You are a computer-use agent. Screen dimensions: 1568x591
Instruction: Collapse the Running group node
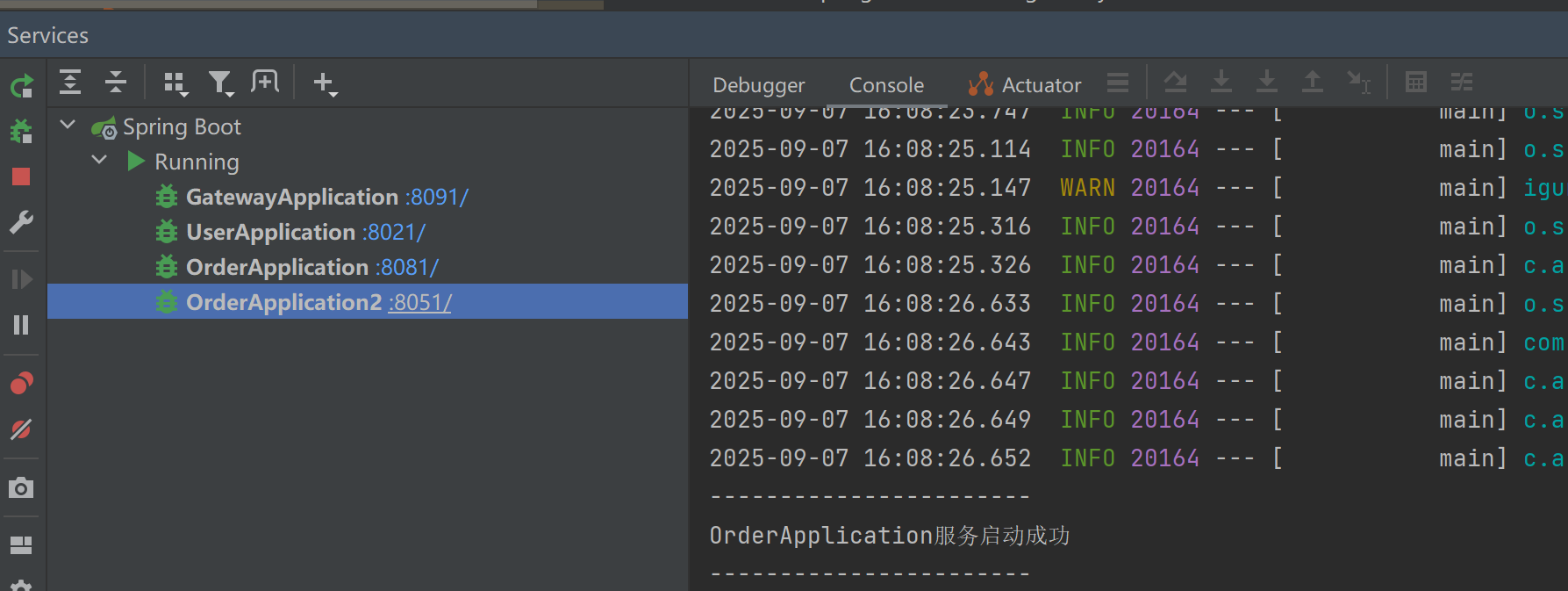[x=99, y=160]
